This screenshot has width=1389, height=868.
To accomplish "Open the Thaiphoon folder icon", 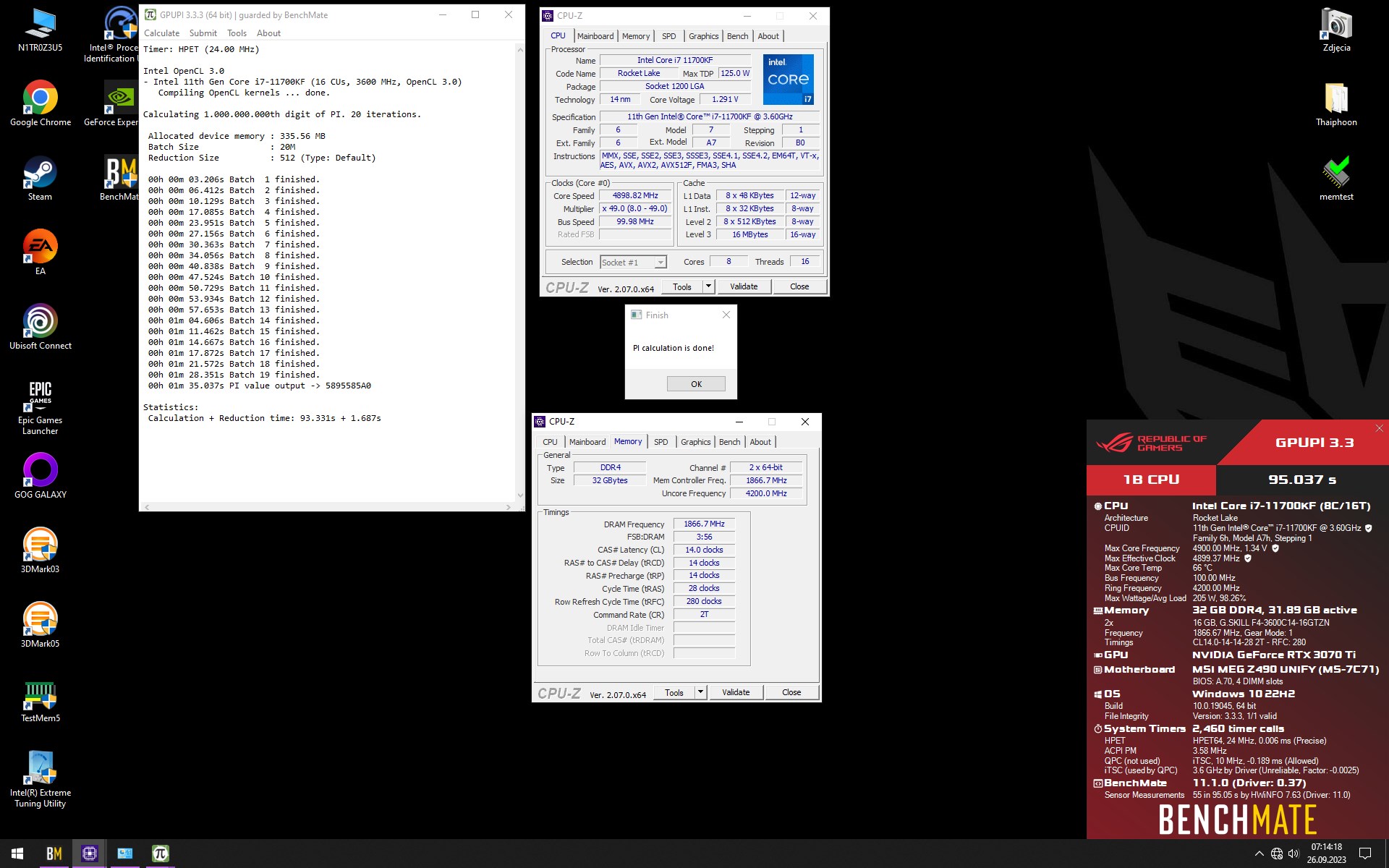I will point(1336,103).
